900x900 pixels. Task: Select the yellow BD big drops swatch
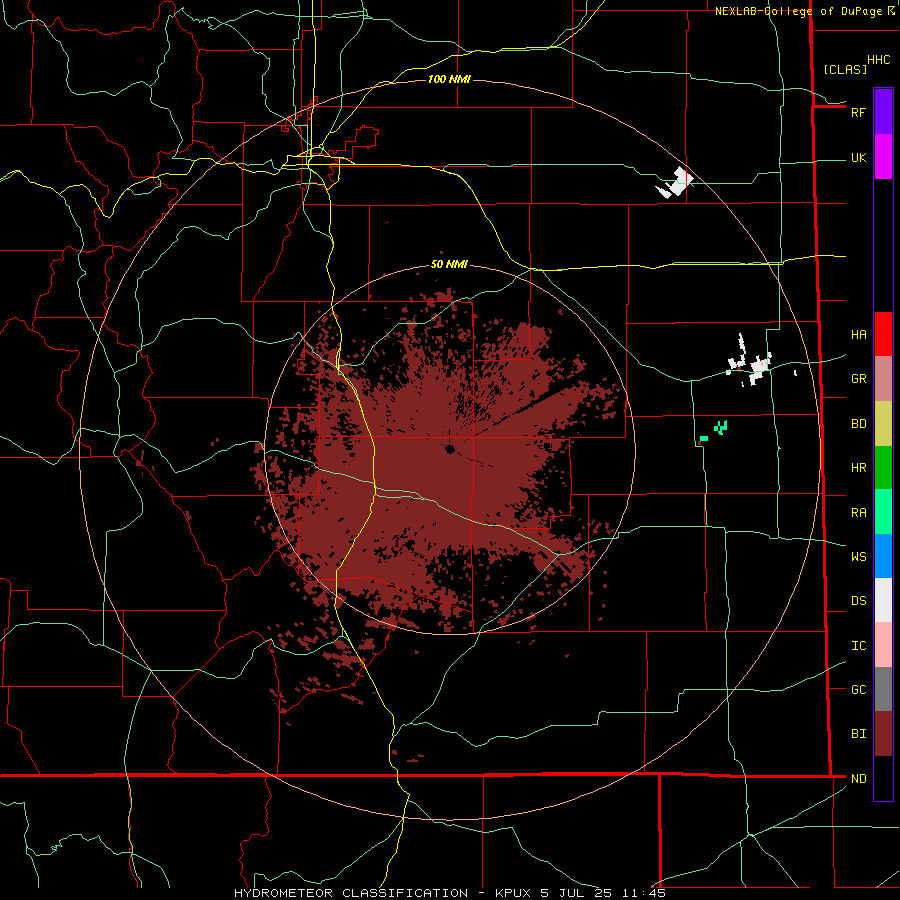(x=883, y=424)
